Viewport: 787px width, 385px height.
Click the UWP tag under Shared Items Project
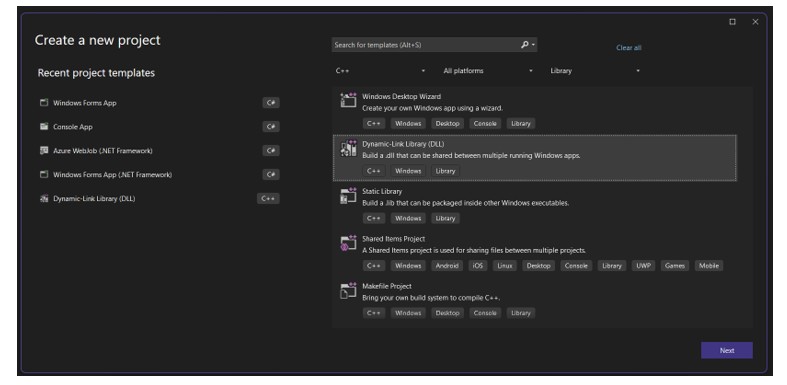643,266
